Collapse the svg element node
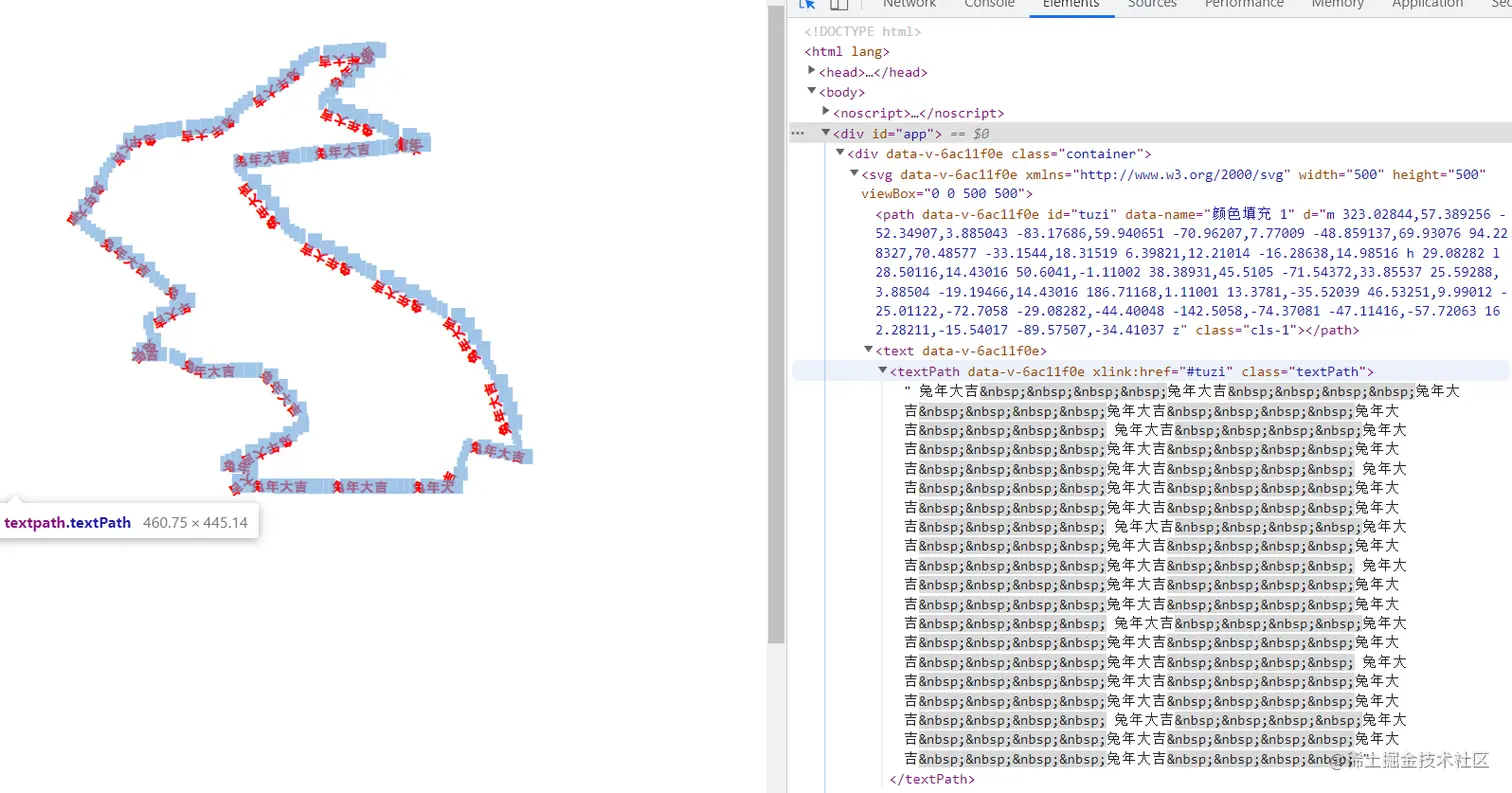The width and height of the screenshot is (1512, 793). tap(854, 174)
